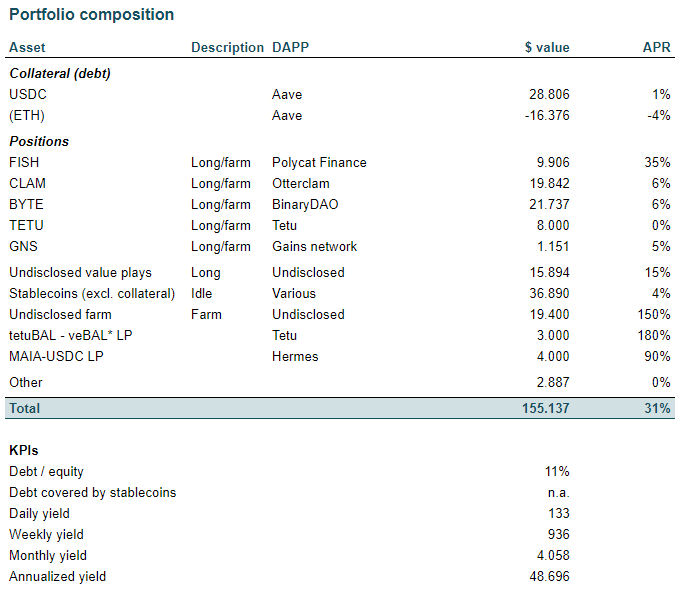Click the Annualized yield label

click(57, 577)
